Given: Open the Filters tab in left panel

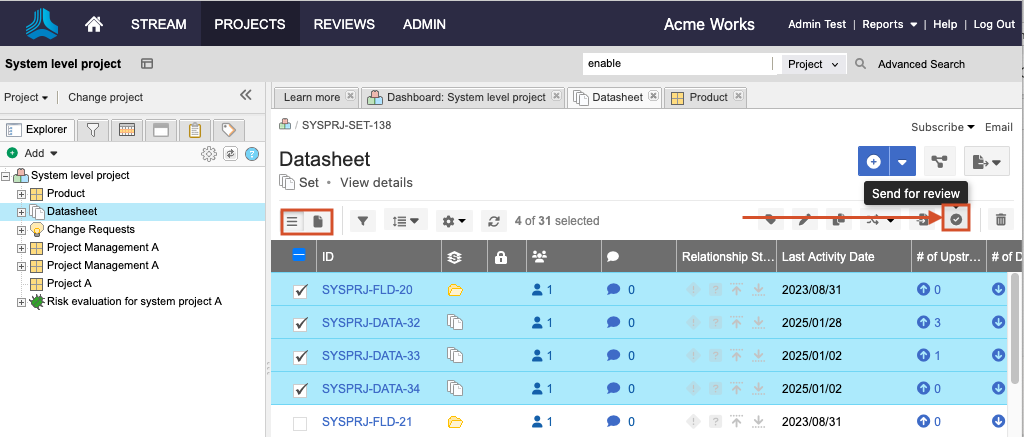Looking at the screenshot, I should coord(92,129).
